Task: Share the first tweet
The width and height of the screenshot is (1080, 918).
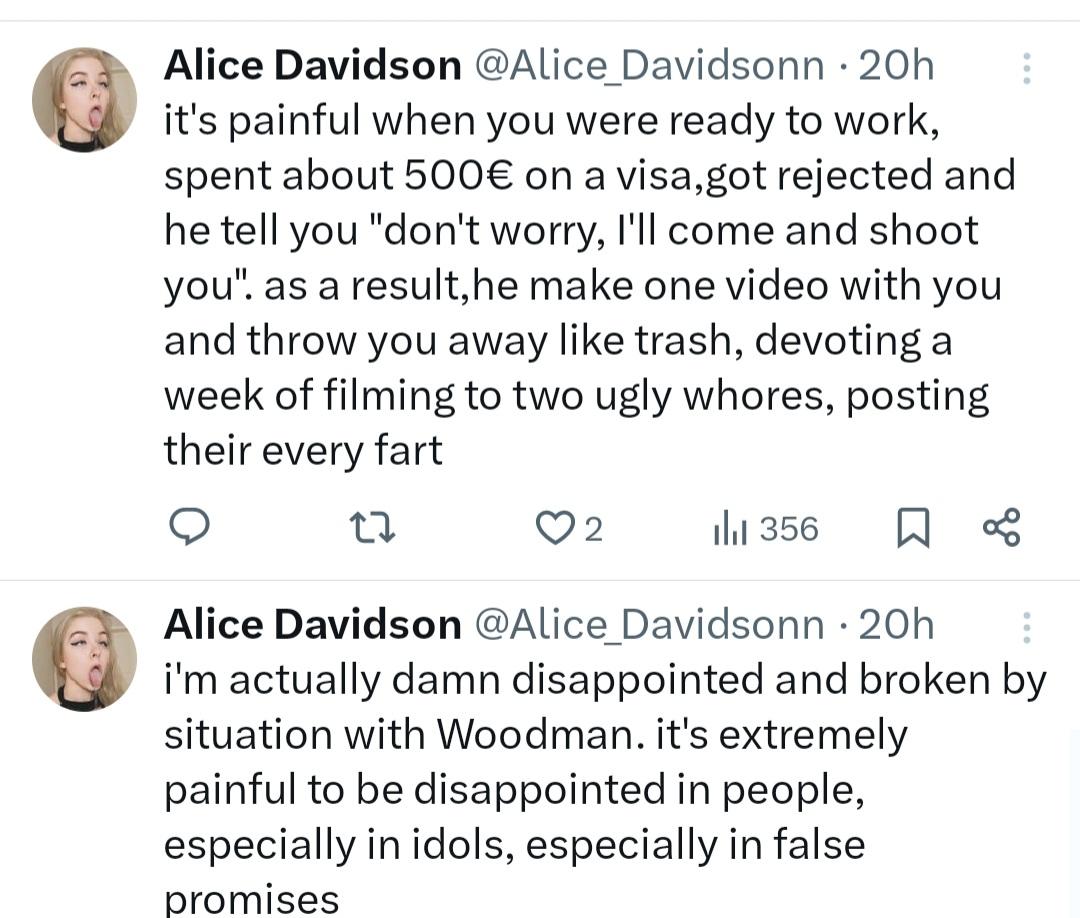Action: pos(1000,527)
